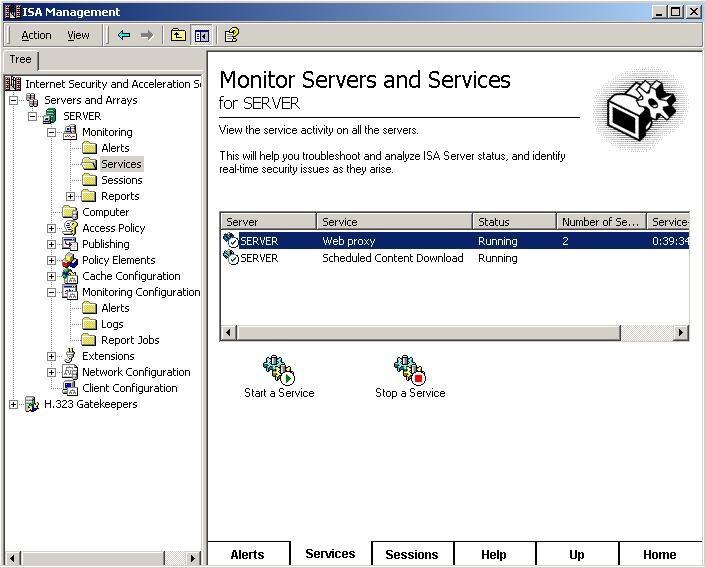This screenshot has height=568, width=705.
Task: Click the Back arrow toolbar icon
Action: click(124, 35)
